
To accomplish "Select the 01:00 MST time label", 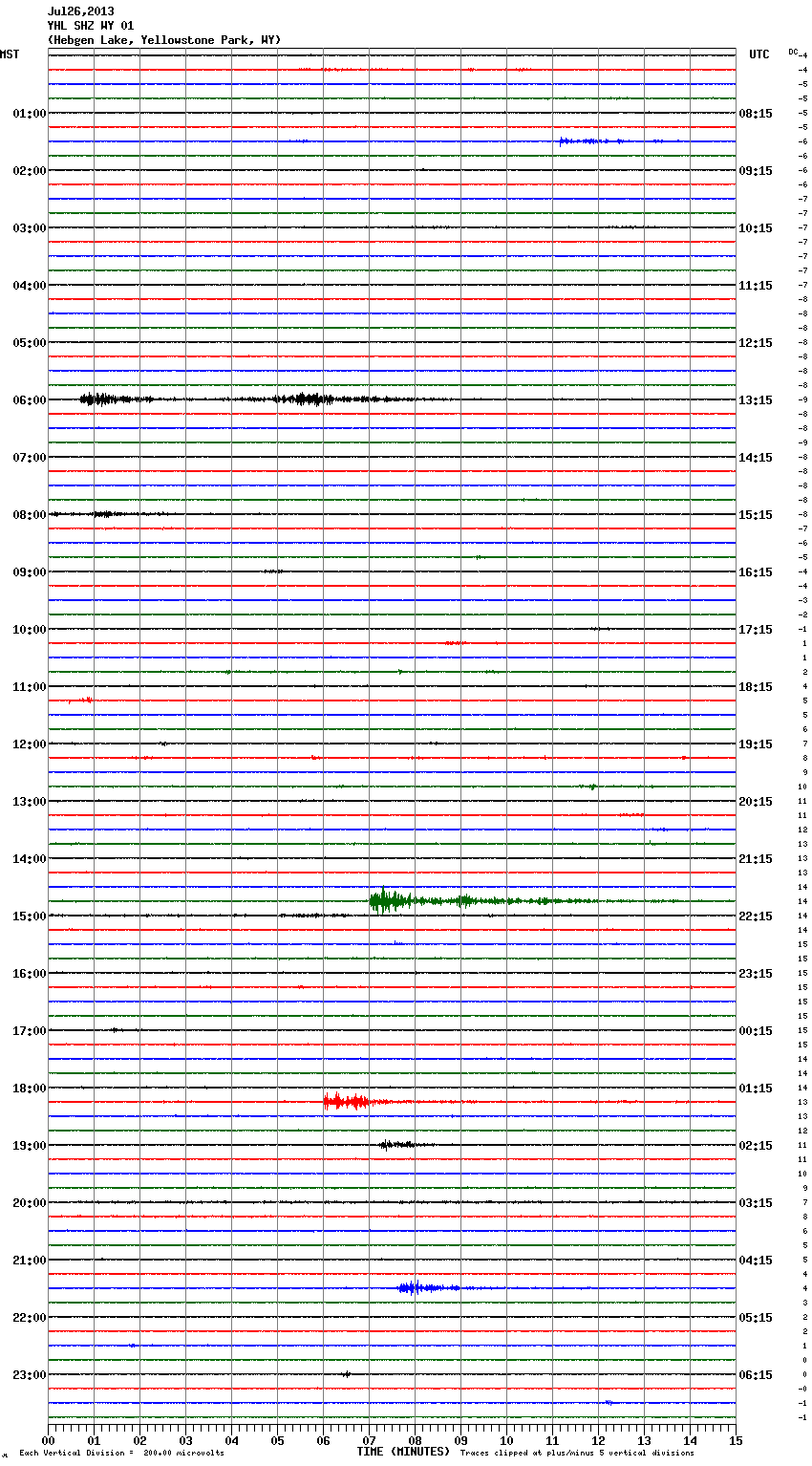I will point(29,114).
